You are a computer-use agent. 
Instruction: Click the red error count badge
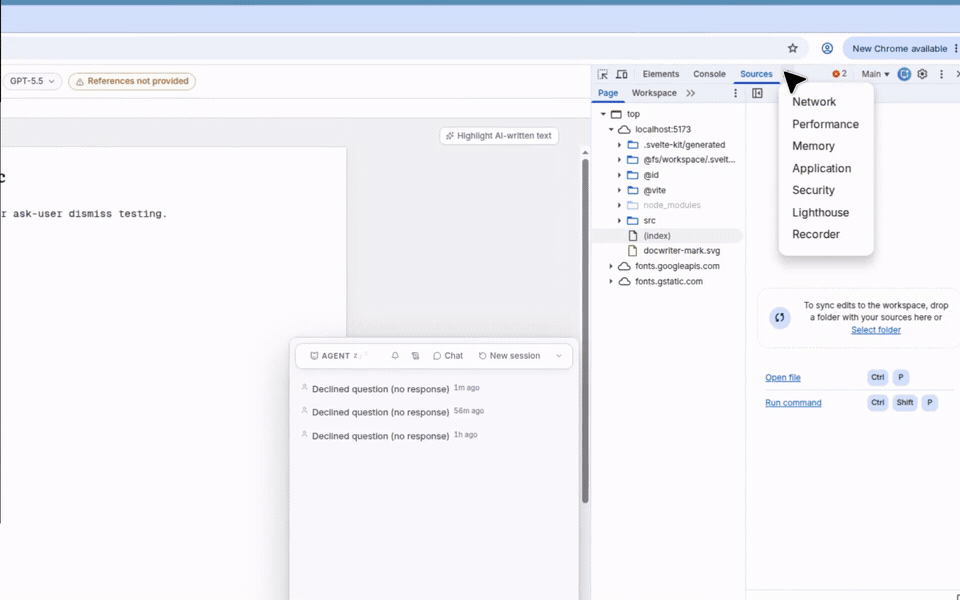point(839,74)
